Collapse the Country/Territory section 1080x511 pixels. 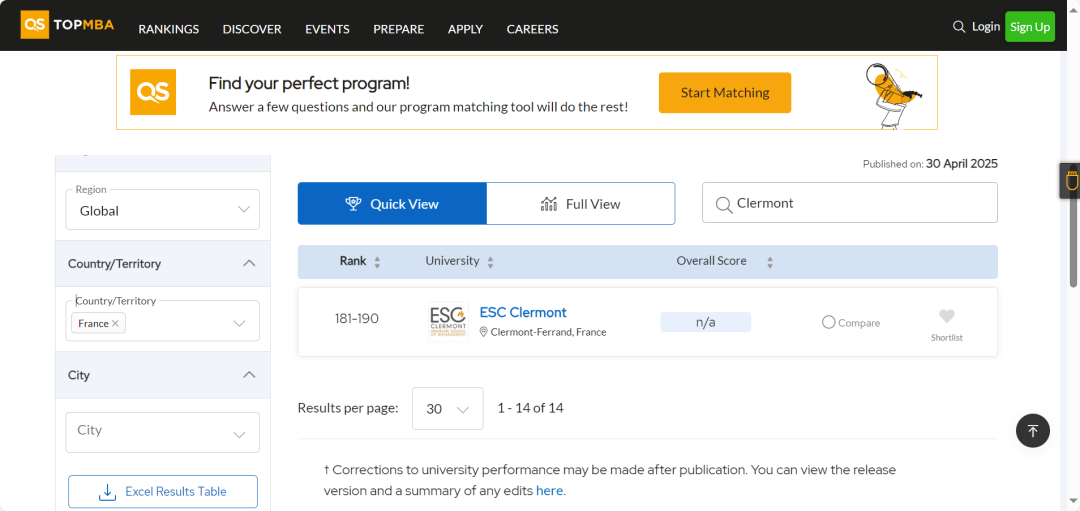[x=250, y=264]
